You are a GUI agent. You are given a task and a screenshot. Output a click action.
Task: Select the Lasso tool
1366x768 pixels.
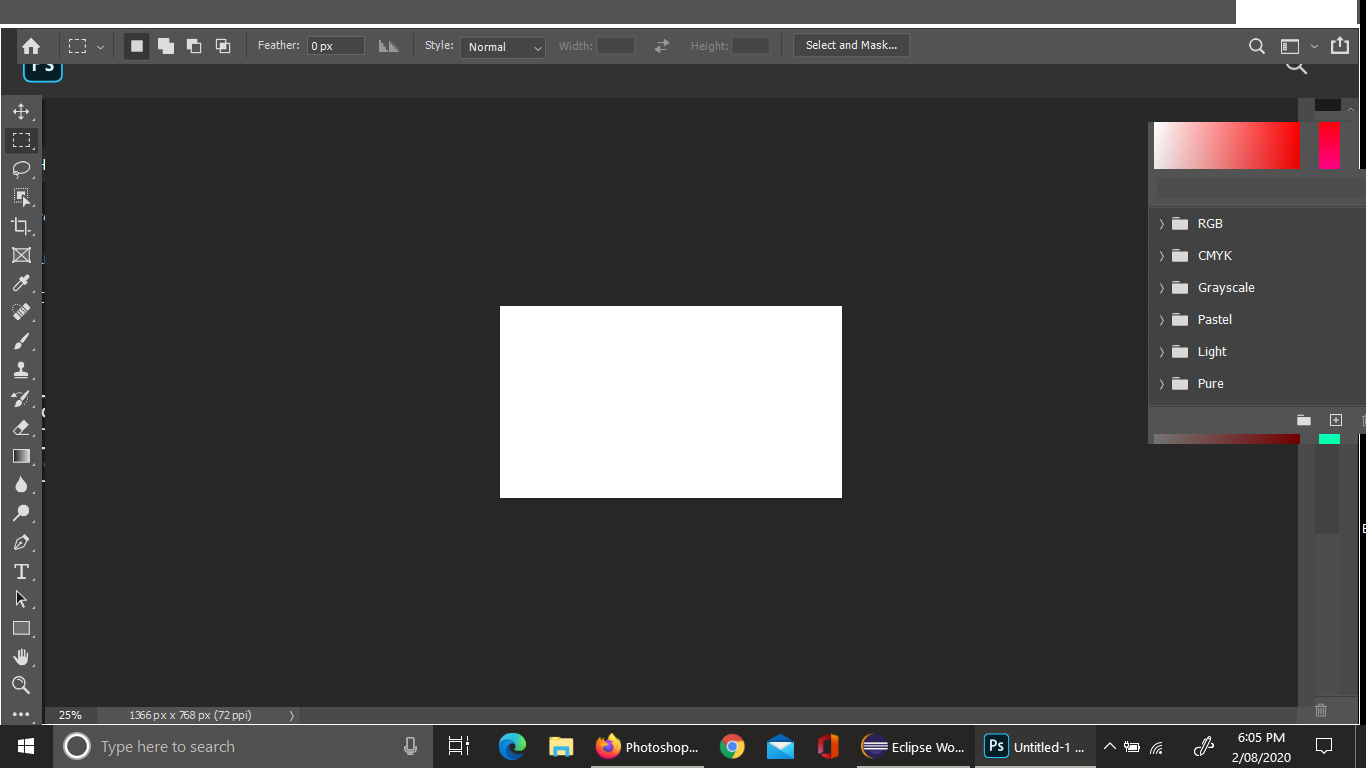coord(21,168)
